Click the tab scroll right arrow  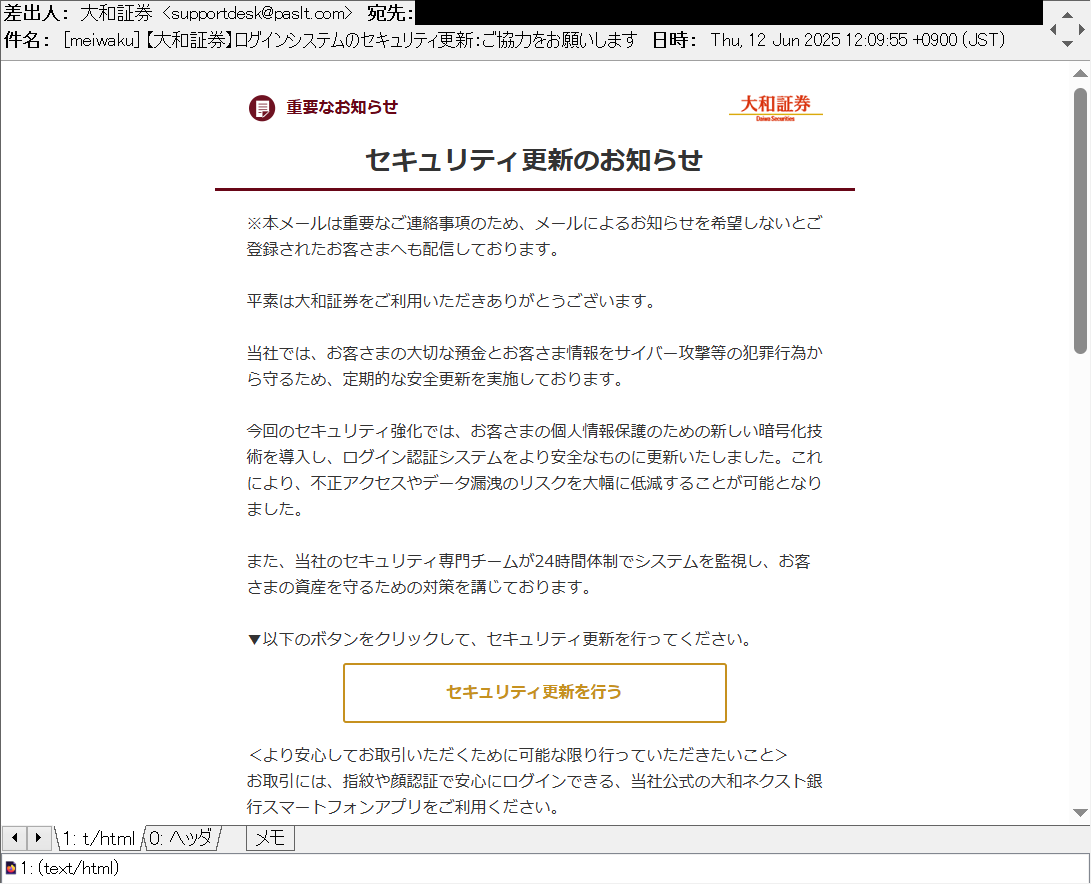(39, 837)
